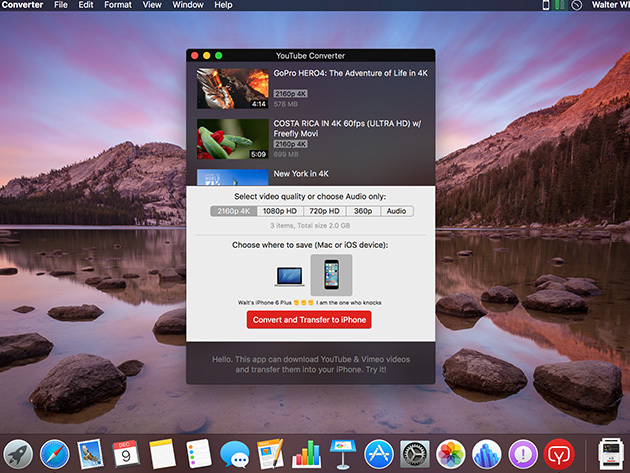
Task: Open the Window menu in menu bar
Action: pos(187,5)
